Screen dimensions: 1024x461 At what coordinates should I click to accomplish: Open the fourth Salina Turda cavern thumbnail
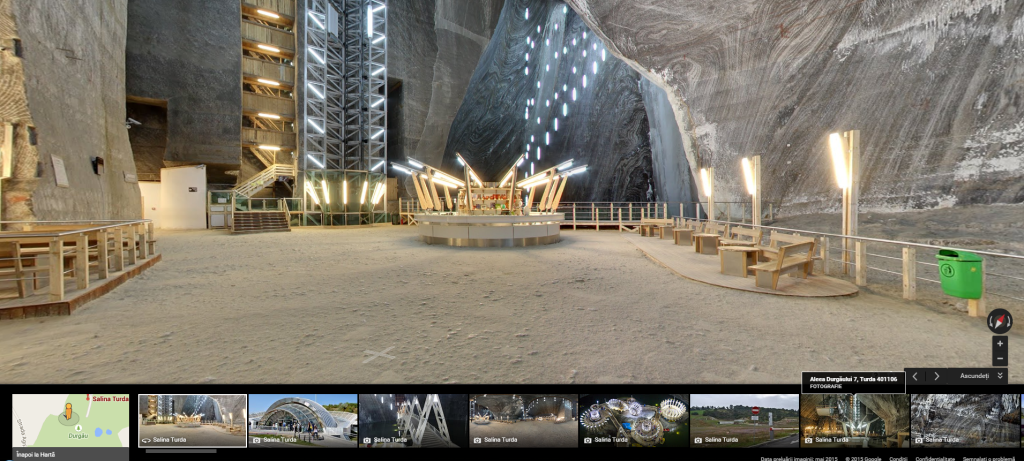click(x=524, y=421)
